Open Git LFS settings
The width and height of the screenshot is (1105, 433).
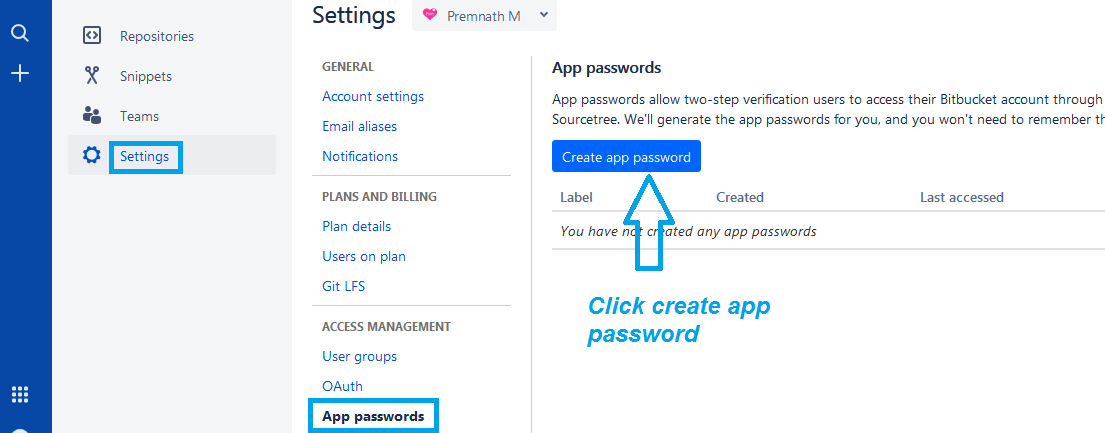point(343,286)
